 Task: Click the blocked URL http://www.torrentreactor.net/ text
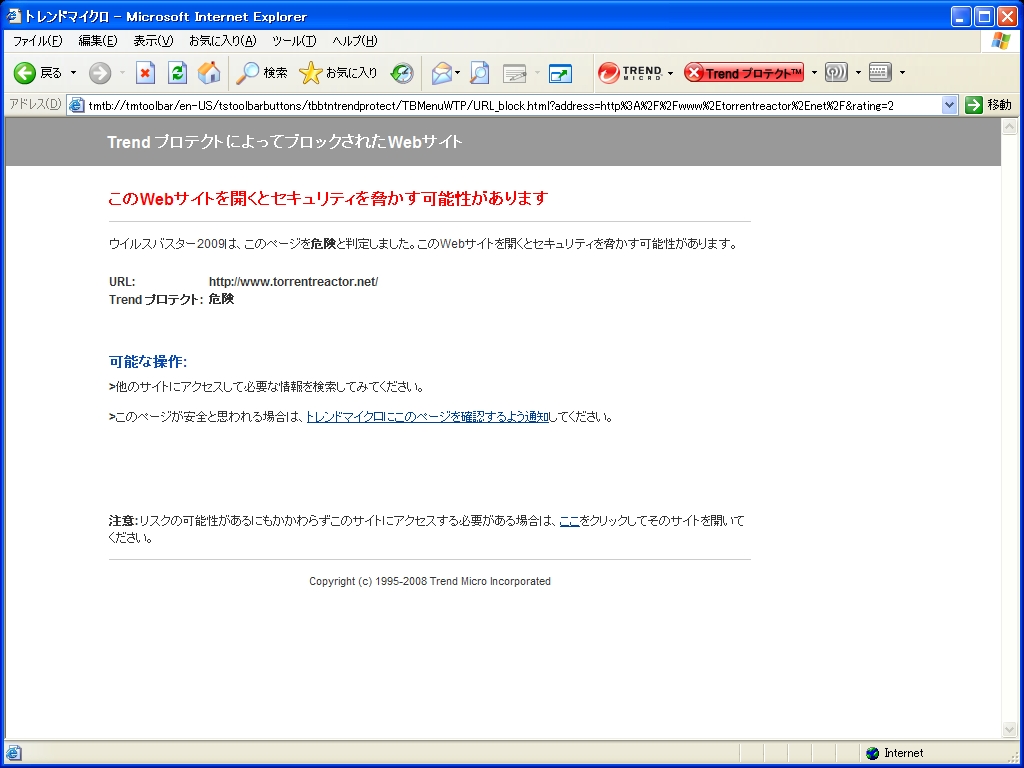(293, 282)
